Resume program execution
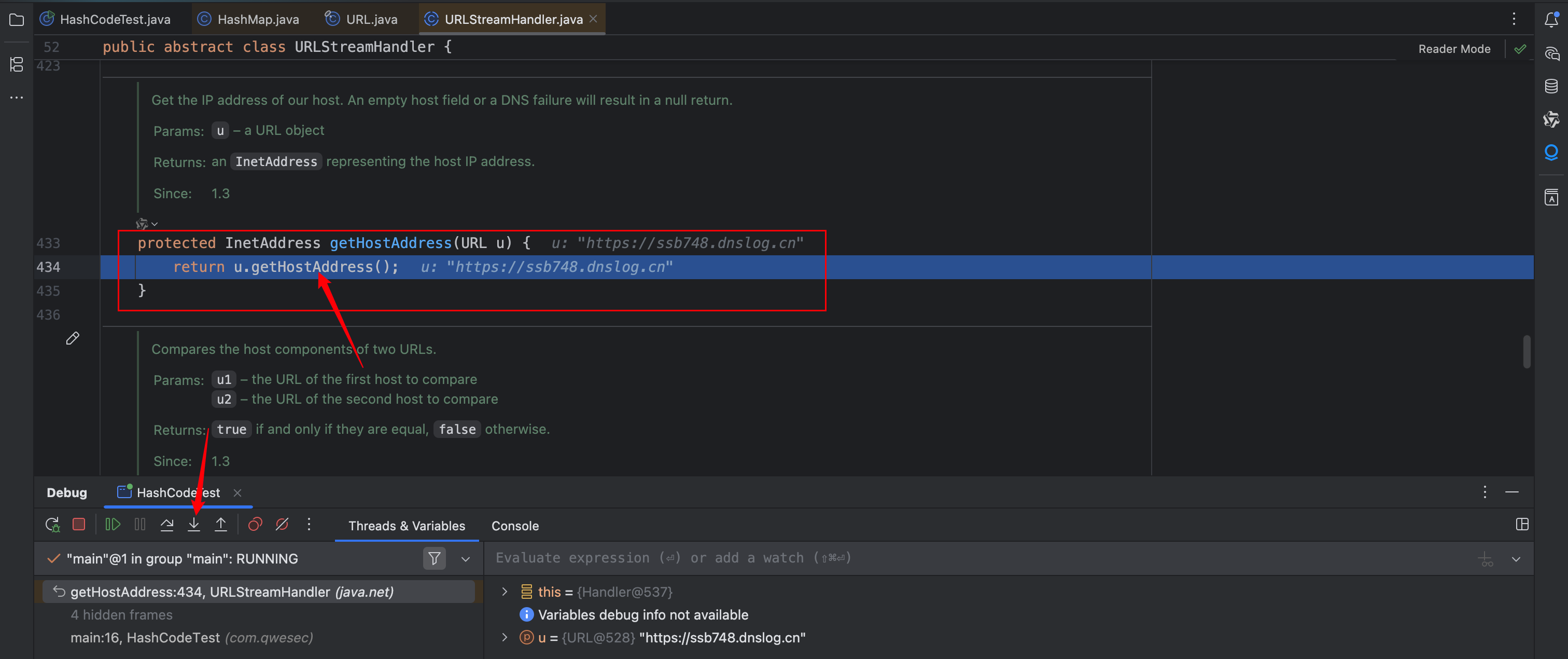 [x=113, y=525]
